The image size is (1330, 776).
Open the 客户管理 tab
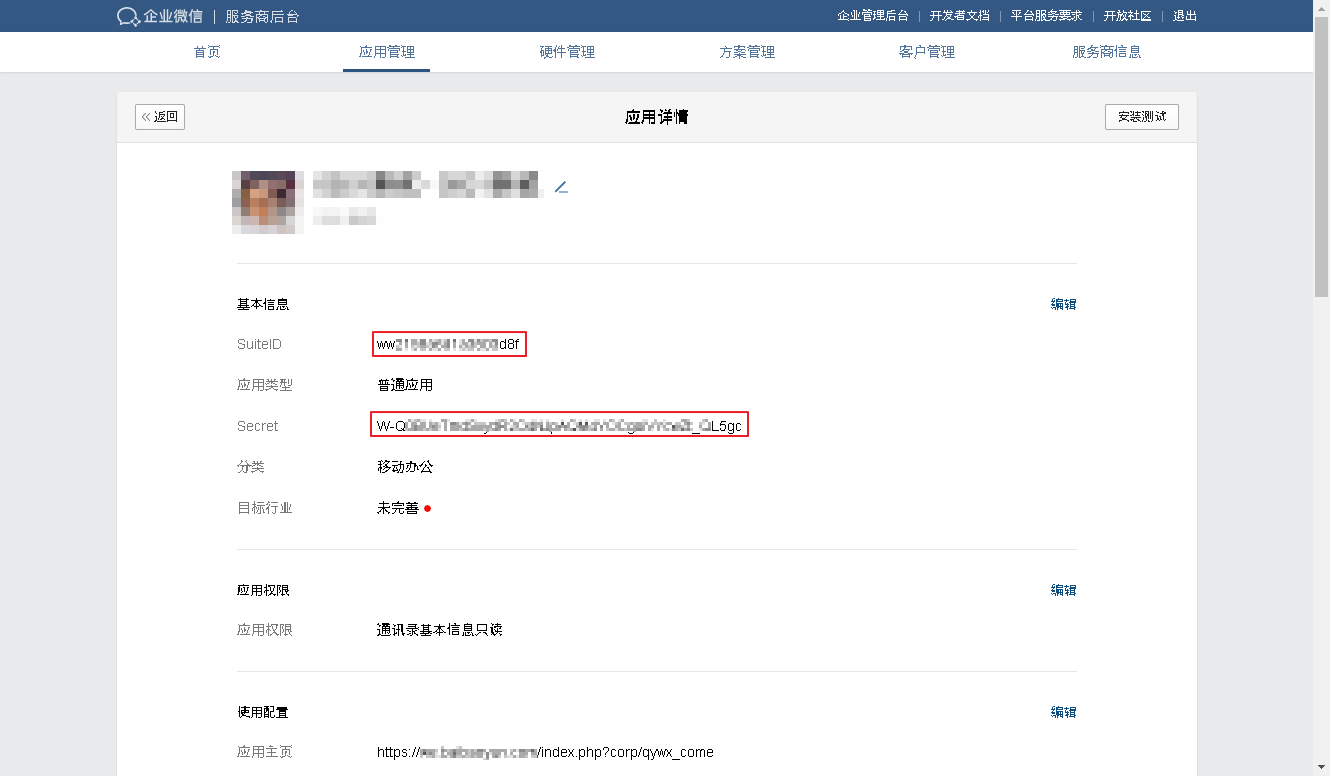(927, 52)
